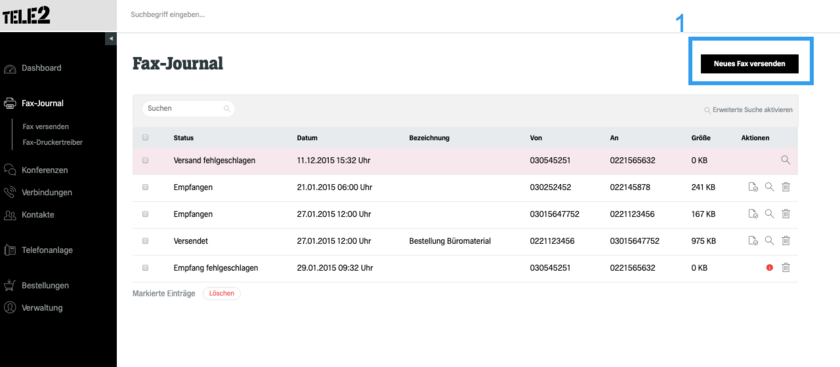The height and width of the screenshot is (367, 840).
Task: Focus the Suchen field in the journal table
Action: click(189, 108)
